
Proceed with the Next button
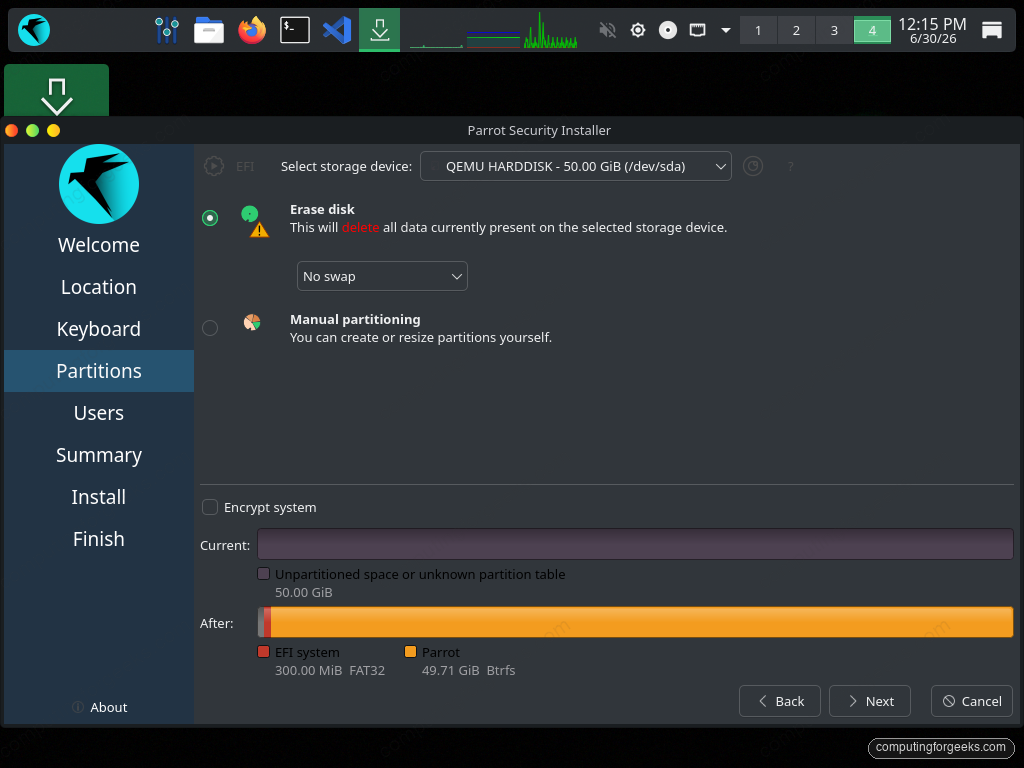870,701
